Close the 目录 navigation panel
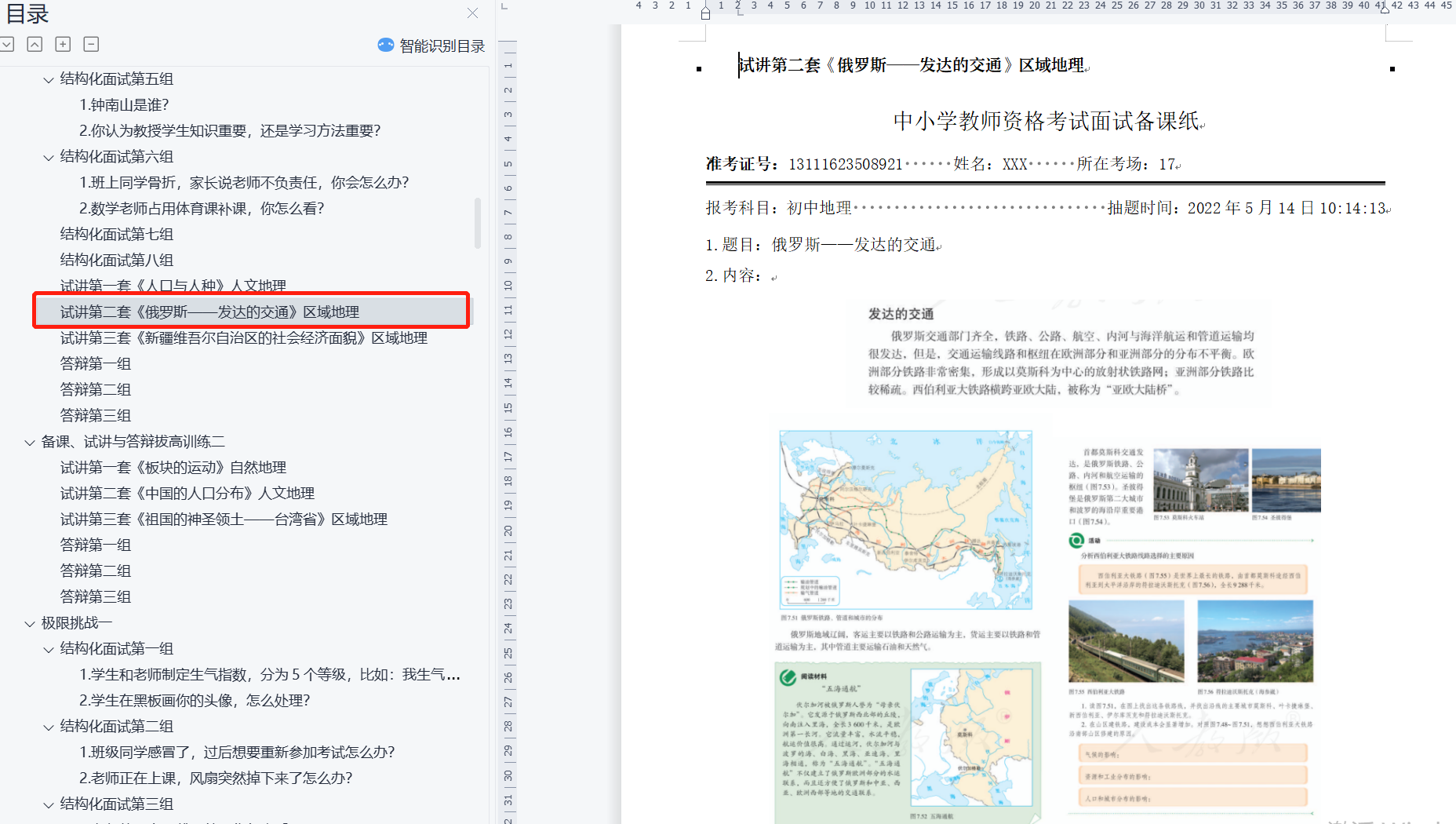1456x824 pixels. point(472,13)
